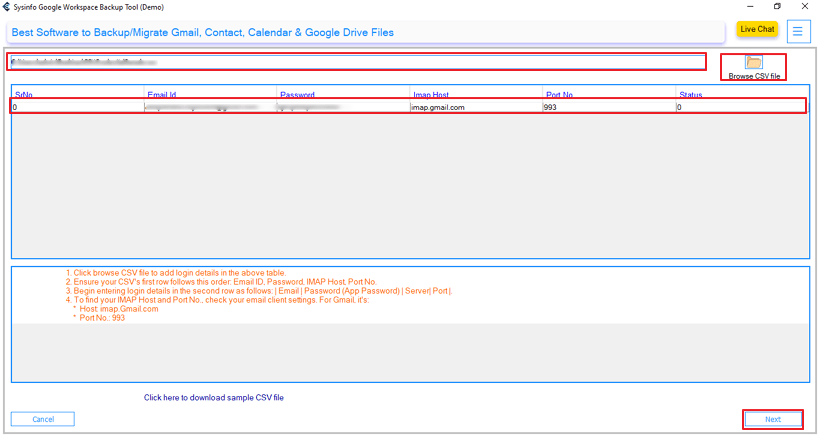The image size is (820, 437).
Task: Download the sample CSV file via link
Action: coord(213,398)
